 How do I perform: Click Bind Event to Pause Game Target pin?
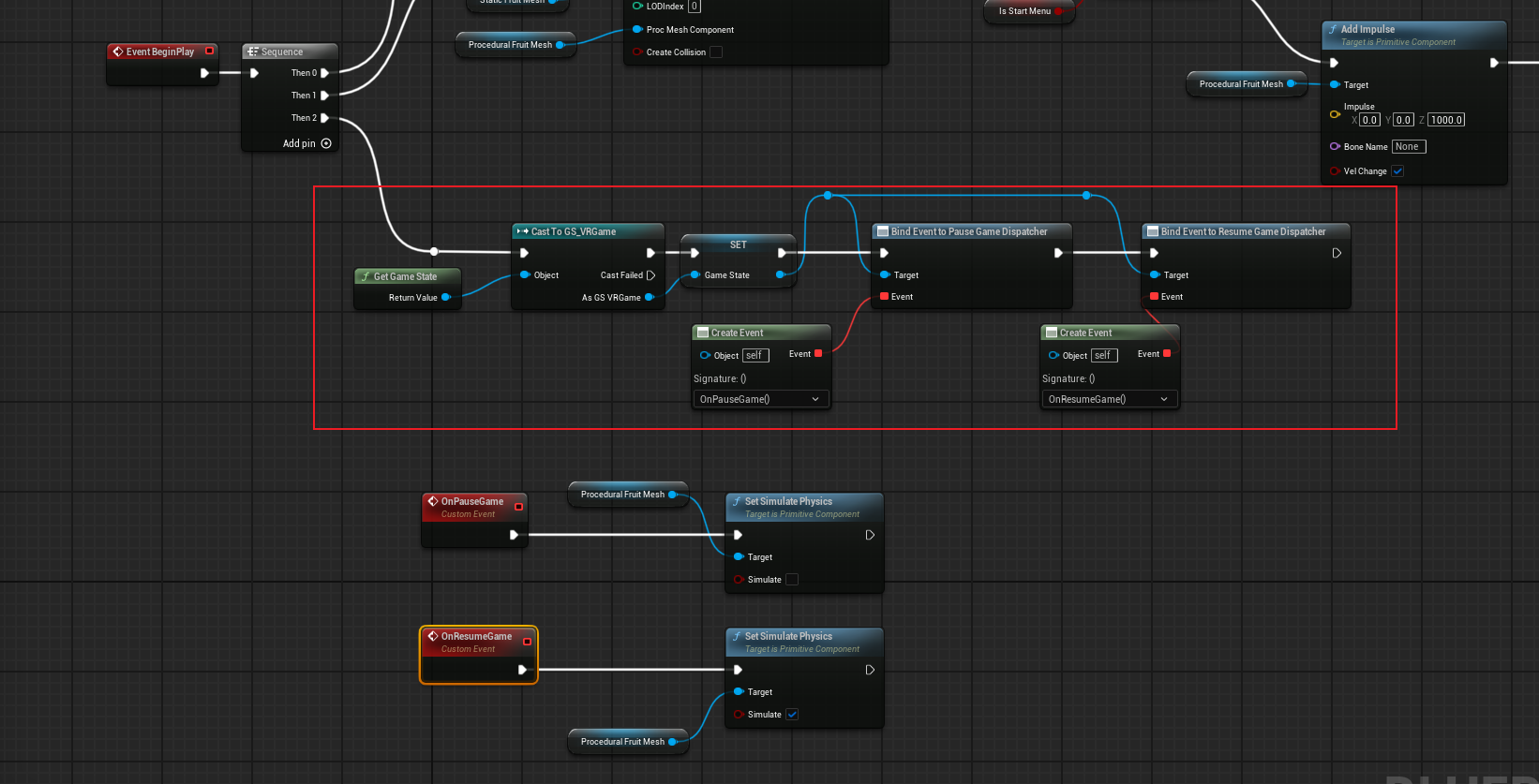tap(884, 275)
